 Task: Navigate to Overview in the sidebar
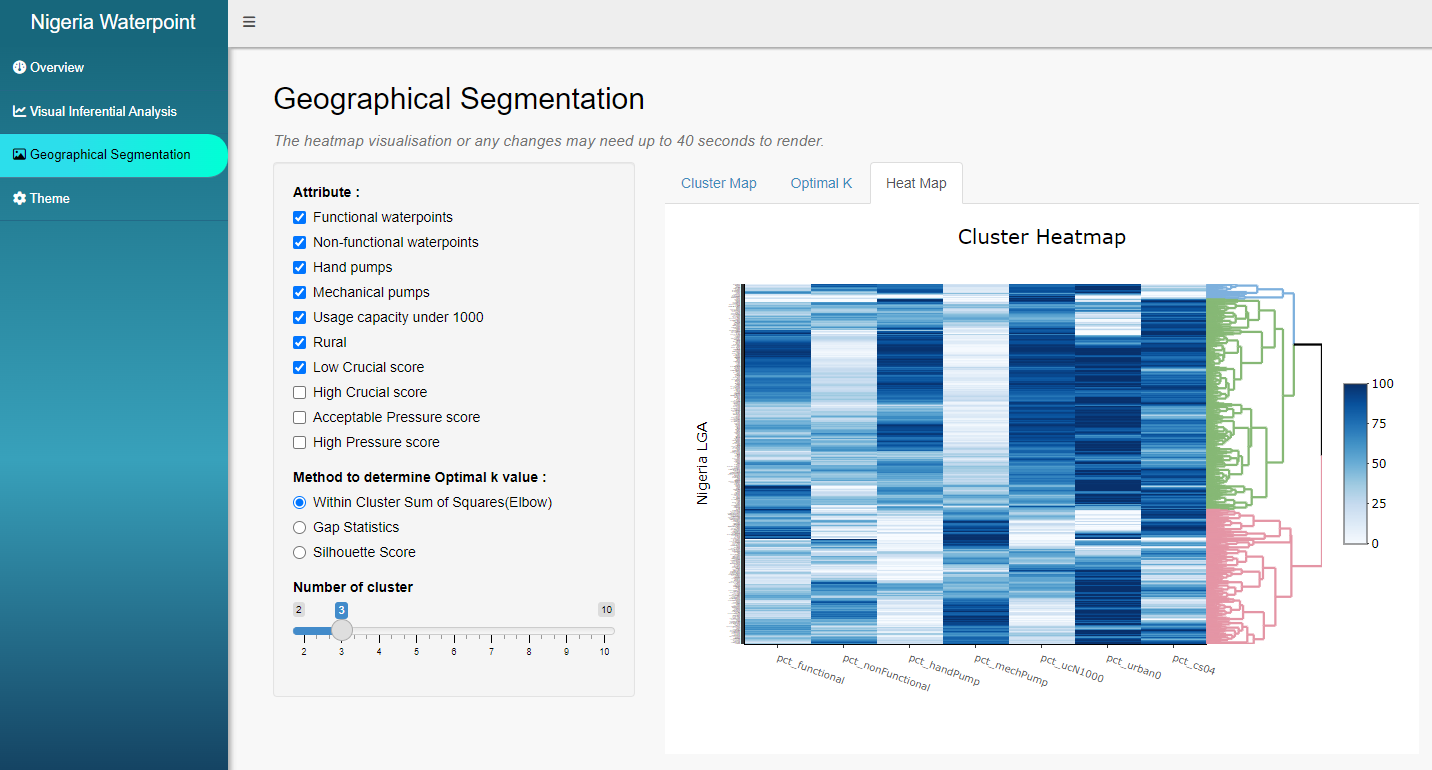click(x=55, y=67)
